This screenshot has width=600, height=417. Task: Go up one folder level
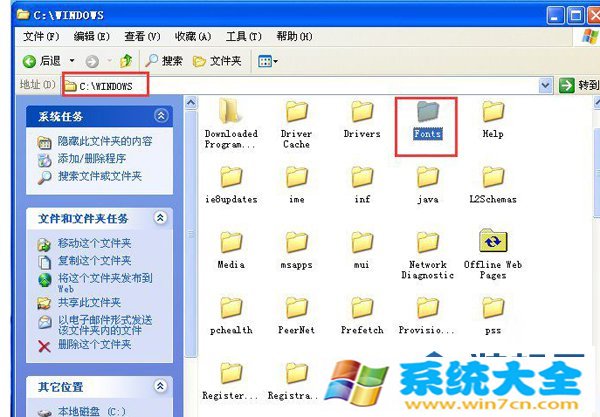coord(126,61)
